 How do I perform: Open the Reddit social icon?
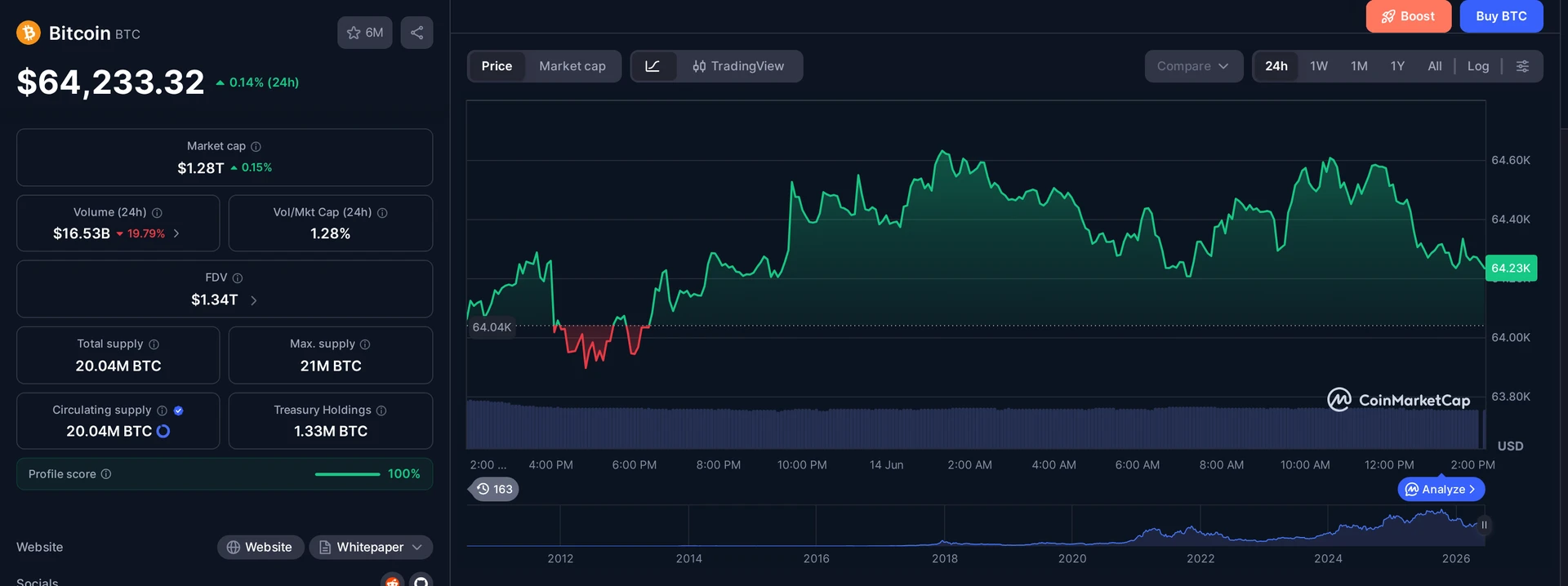(393, 580)
